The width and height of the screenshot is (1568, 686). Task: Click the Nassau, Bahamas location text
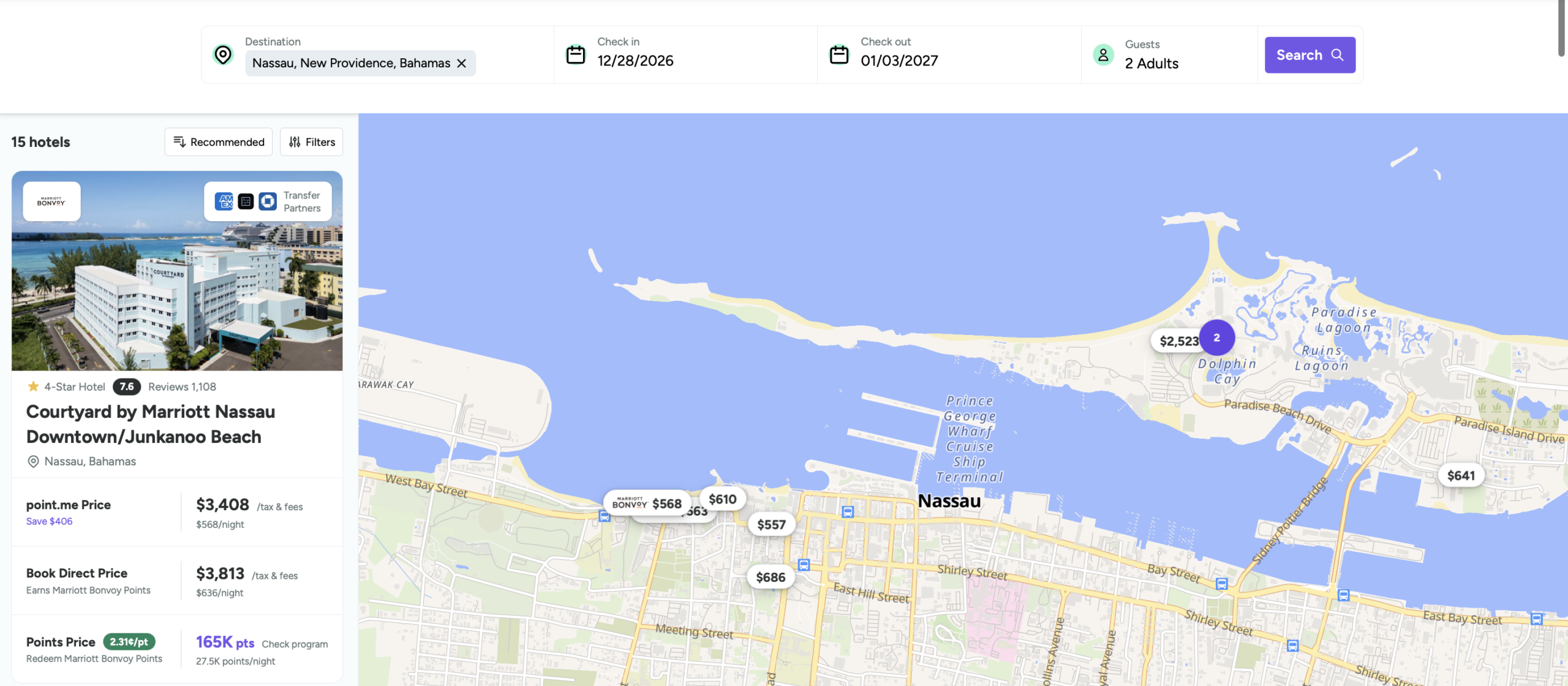click(90, 461)
